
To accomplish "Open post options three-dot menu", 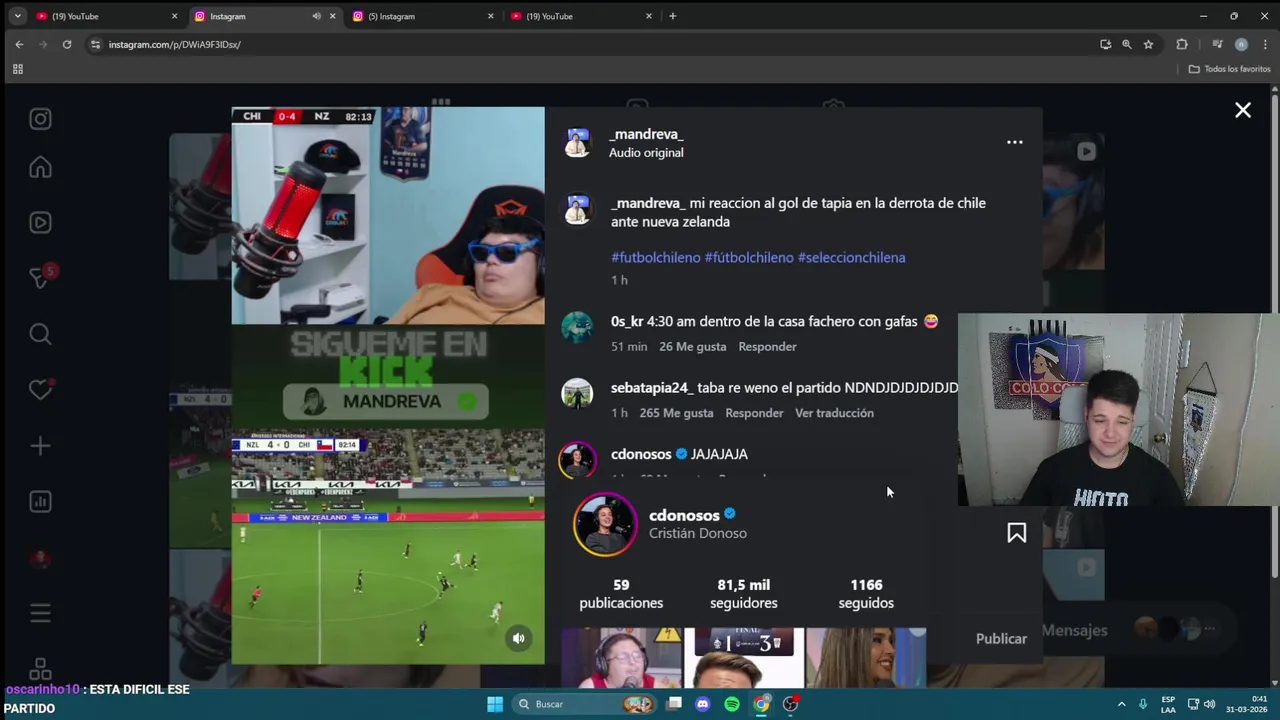I will click(1014, 142).
